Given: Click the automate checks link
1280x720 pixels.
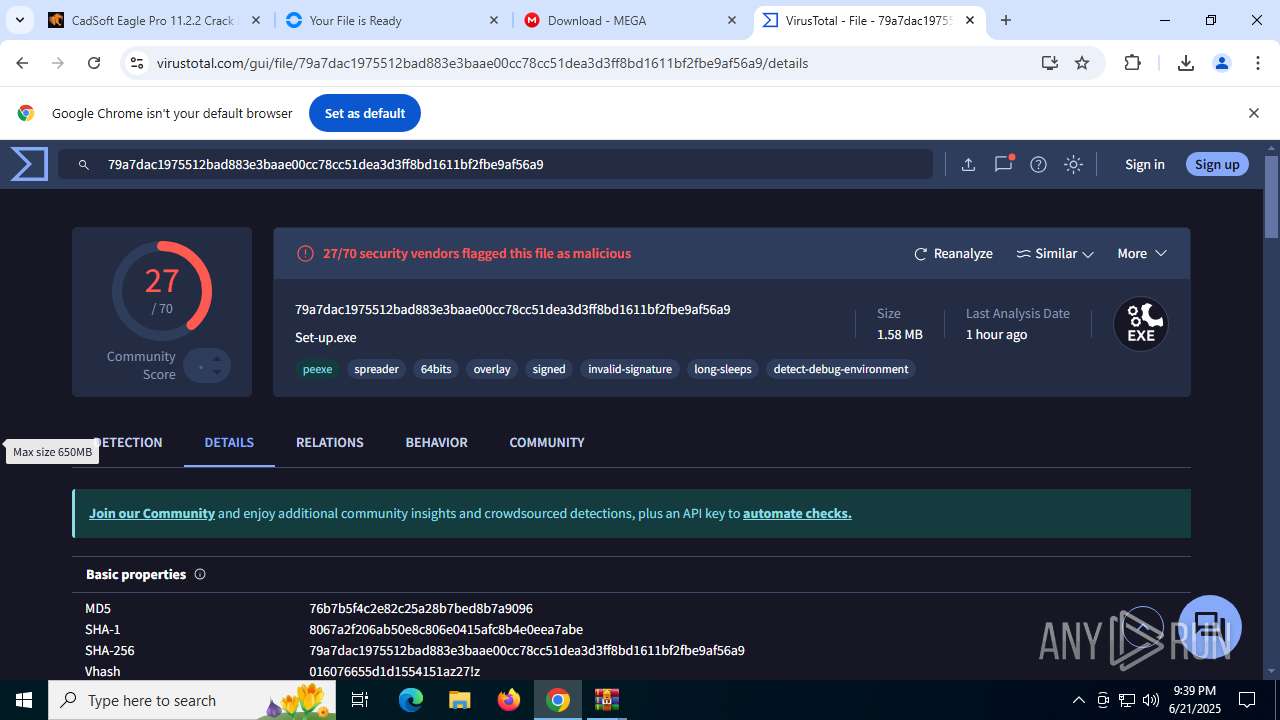Looking at the screenshot, I should tap(797, 513).
